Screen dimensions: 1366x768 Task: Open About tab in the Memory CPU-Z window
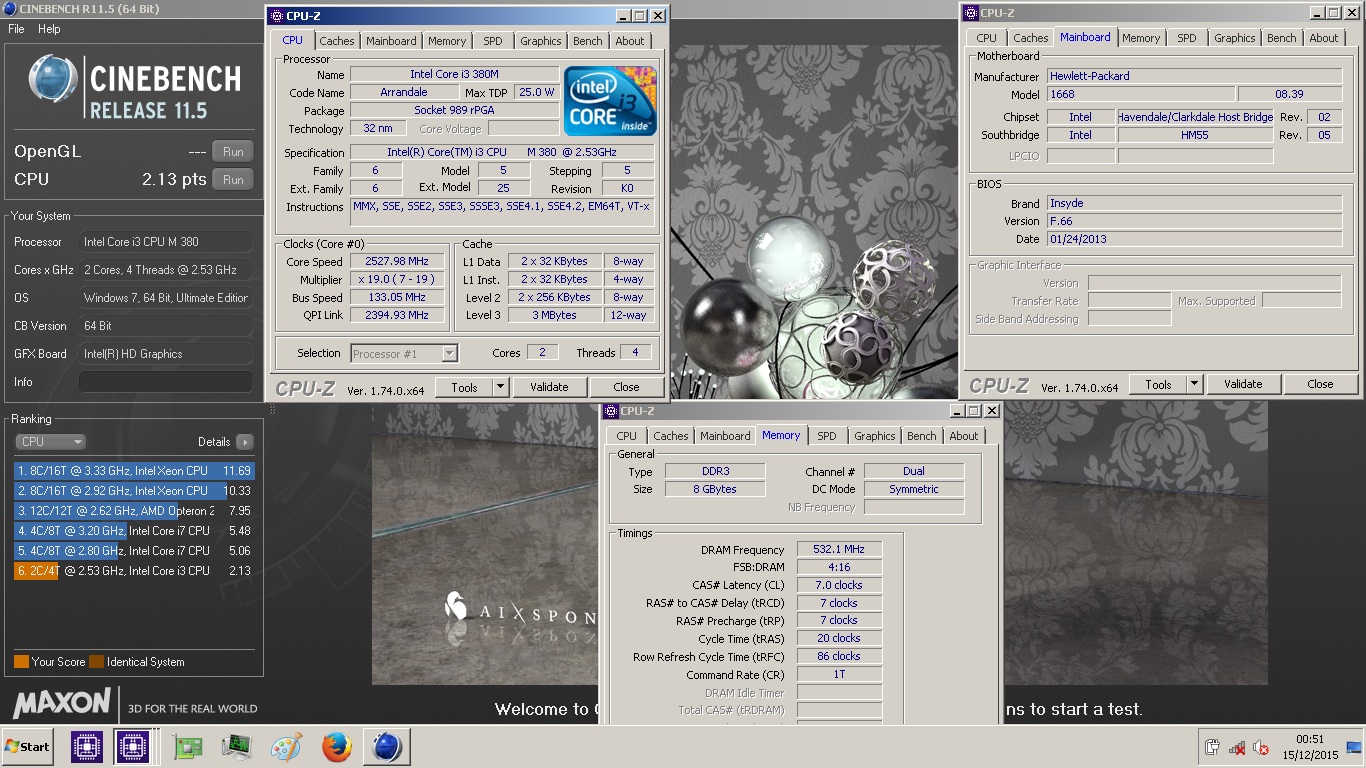[964, 436]
